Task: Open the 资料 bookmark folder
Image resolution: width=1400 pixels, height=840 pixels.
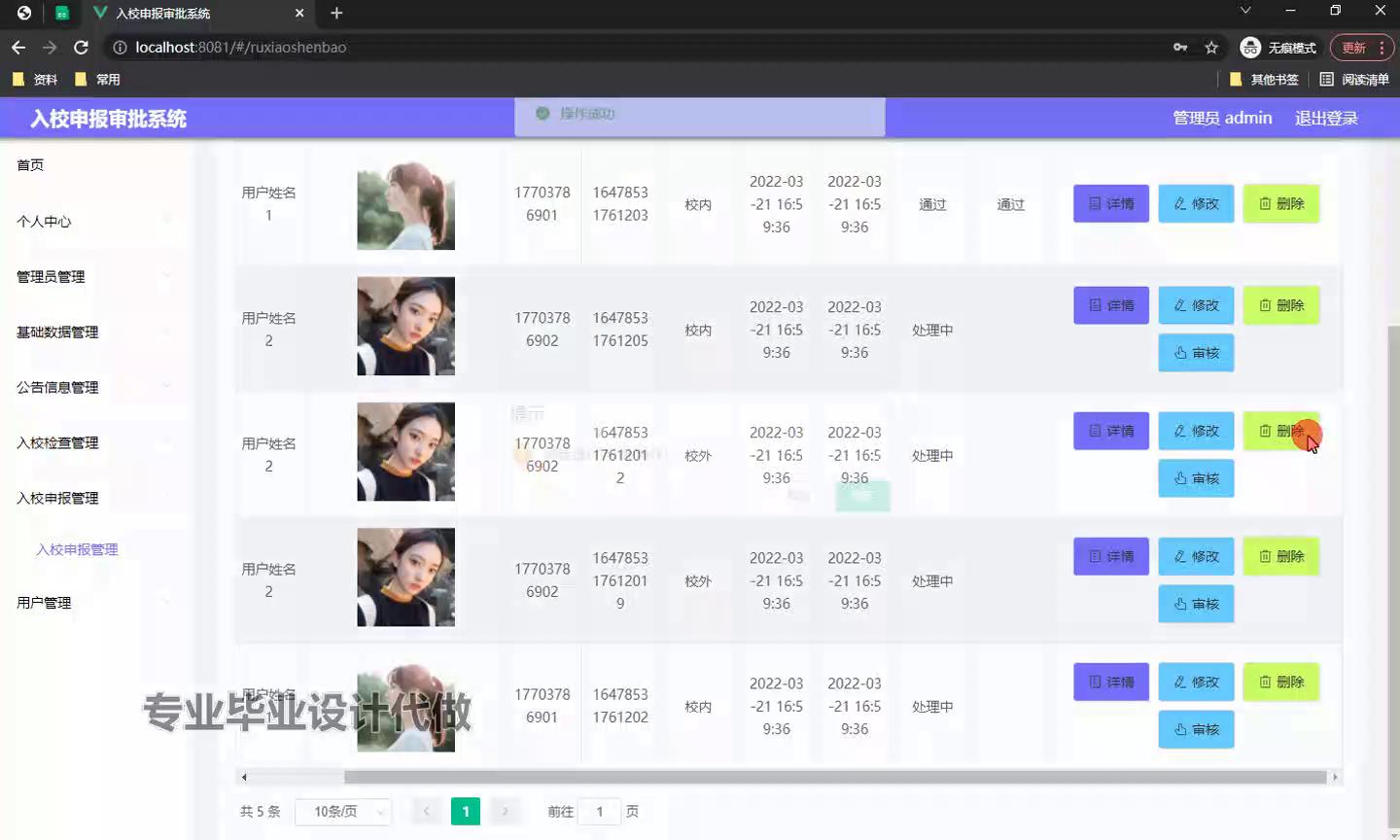Action: 35,80
